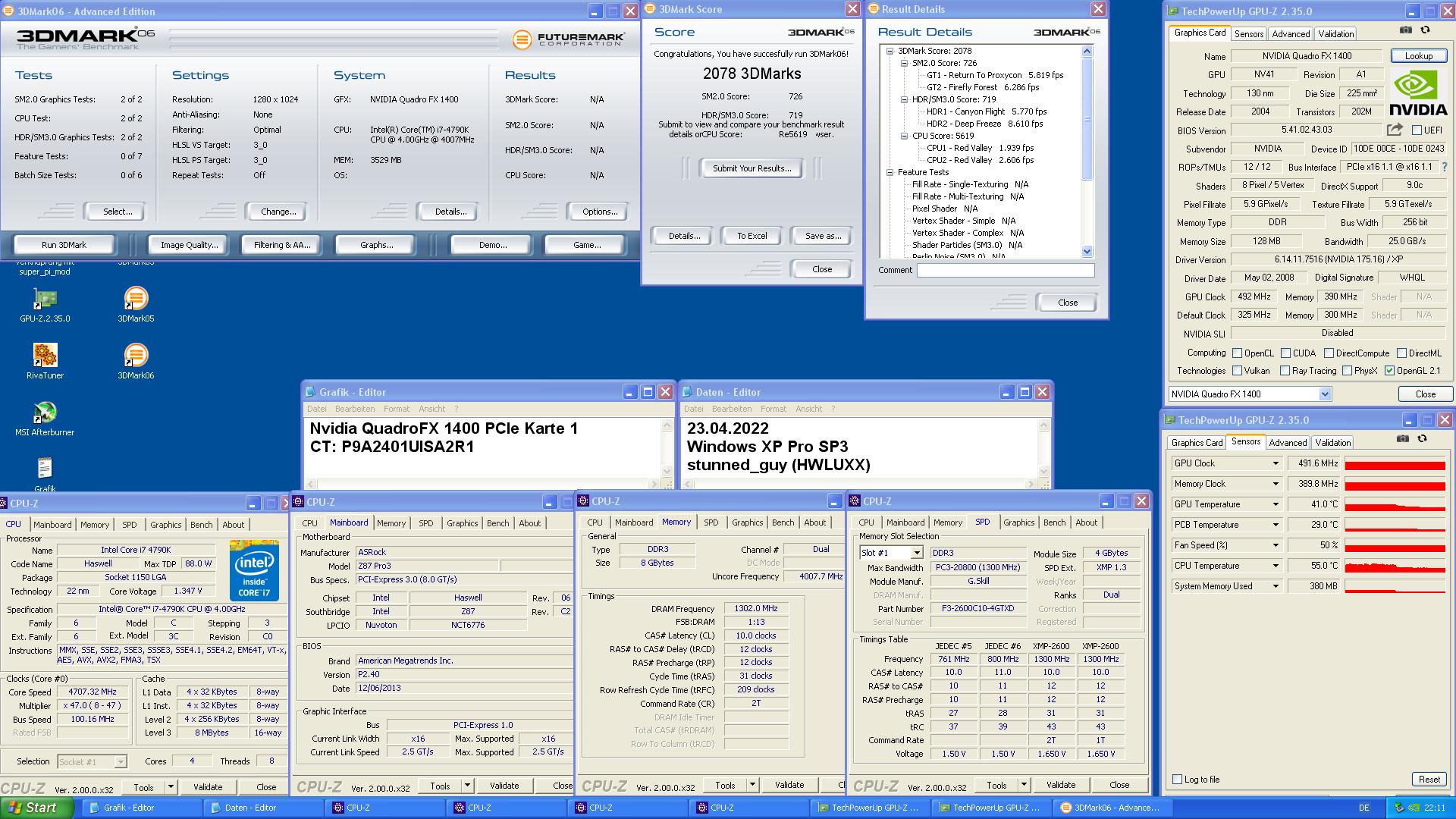Switch to Grafik - Editor on the taskbar
The height and width of the screenshot is (819, 1456).
141,808
